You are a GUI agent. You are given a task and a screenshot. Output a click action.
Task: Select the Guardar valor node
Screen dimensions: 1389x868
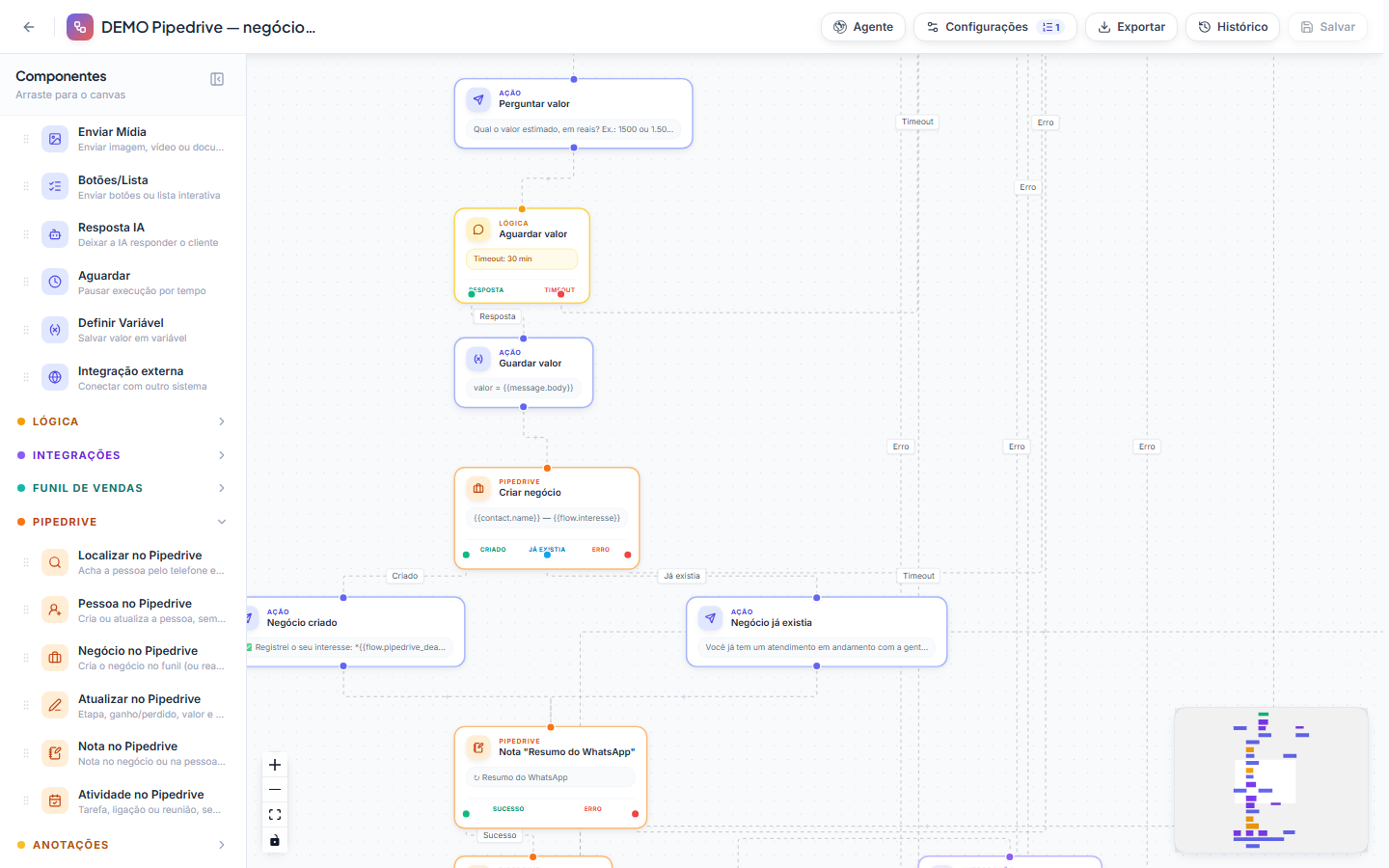pyautogui.click(x=524, y=372)
